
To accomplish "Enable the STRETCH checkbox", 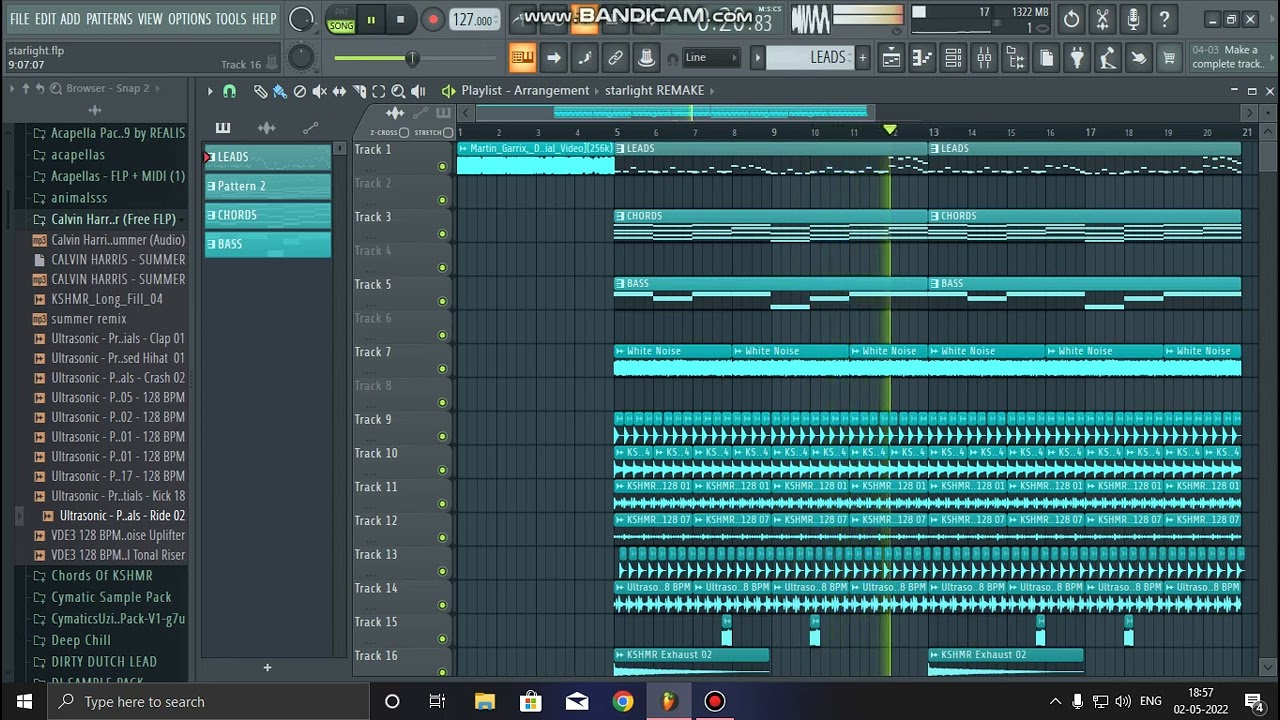I will 448,132.
